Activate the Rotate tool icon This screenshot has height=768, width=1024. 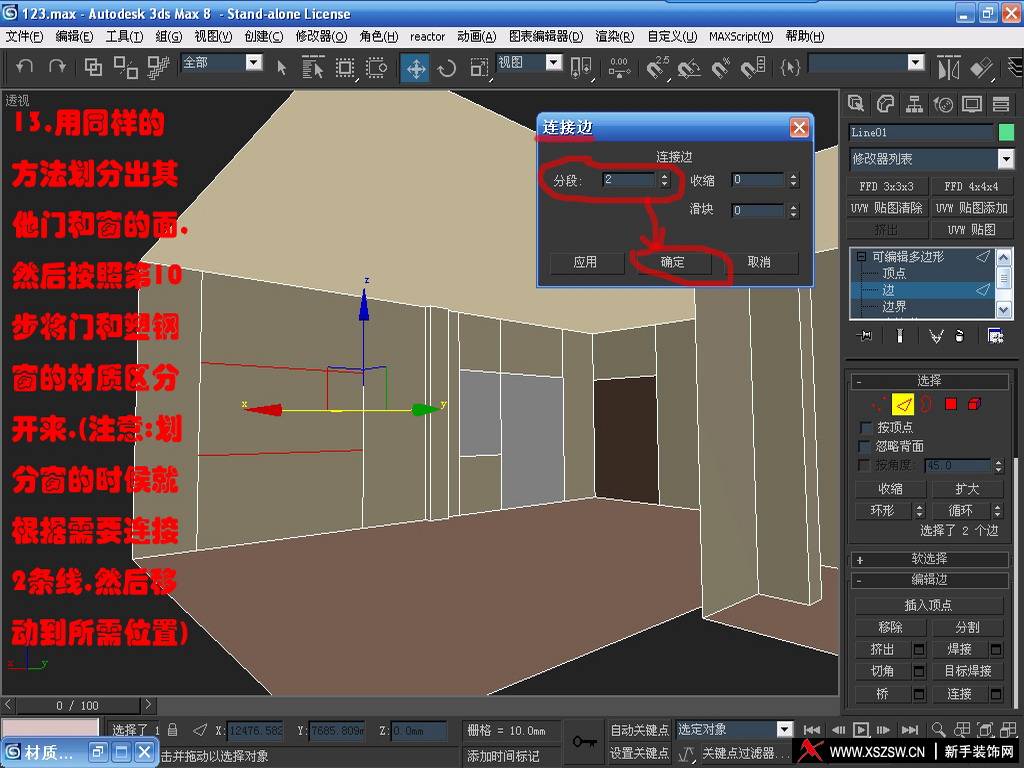click(x=447, y=67)
